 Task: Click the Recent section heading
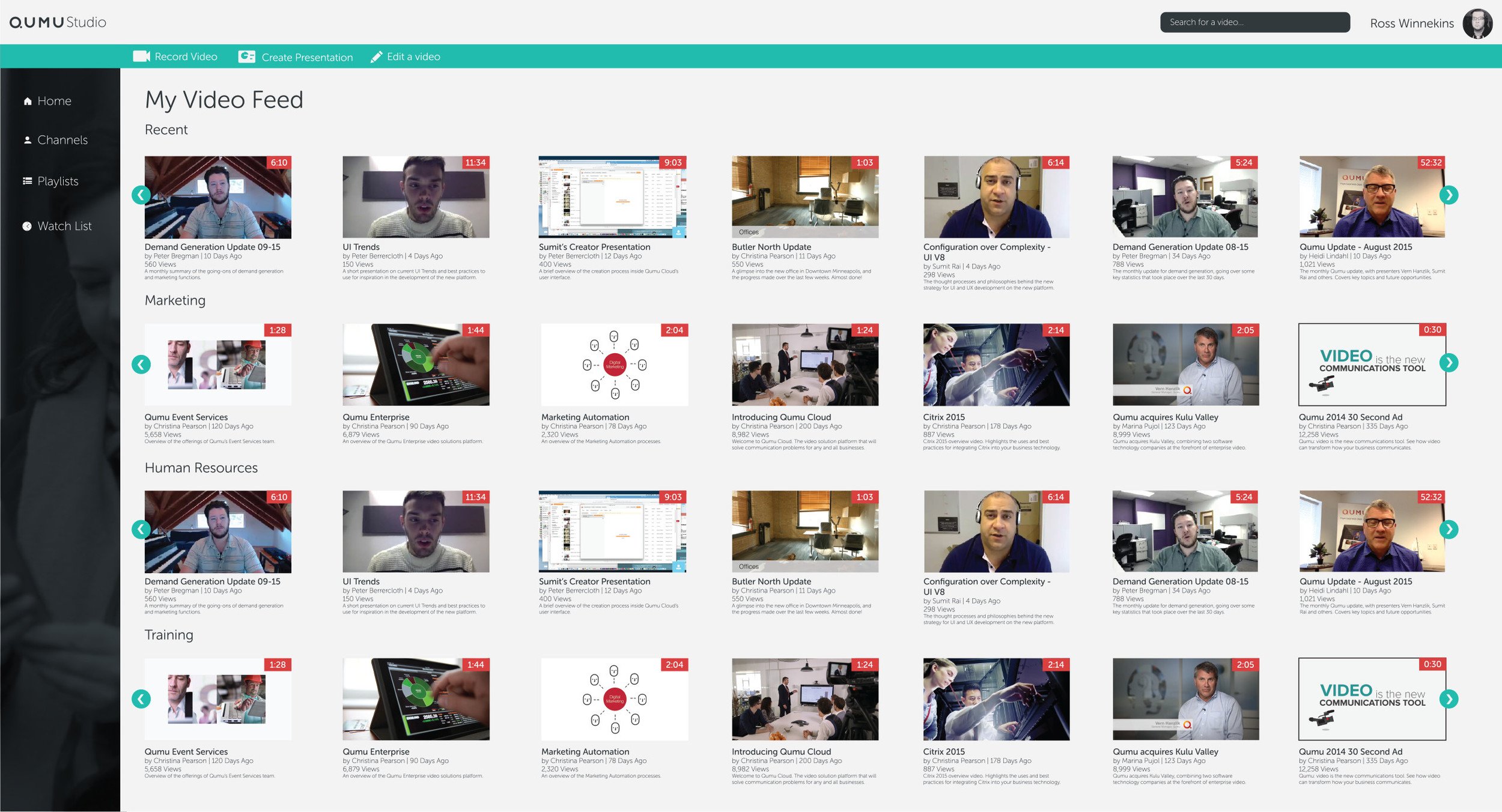tap(166, 129)
